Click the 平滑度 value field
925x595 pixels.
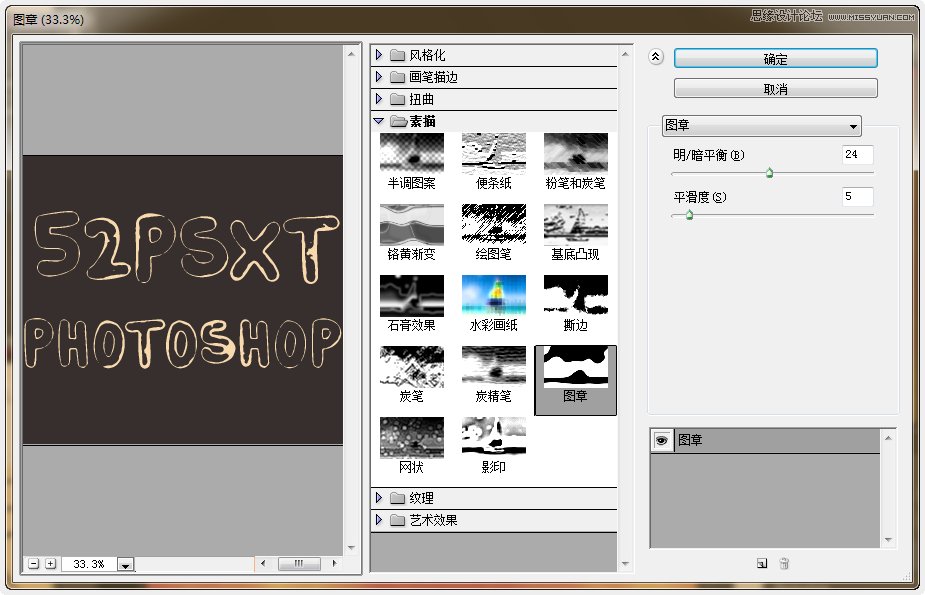tap(858, 196)
